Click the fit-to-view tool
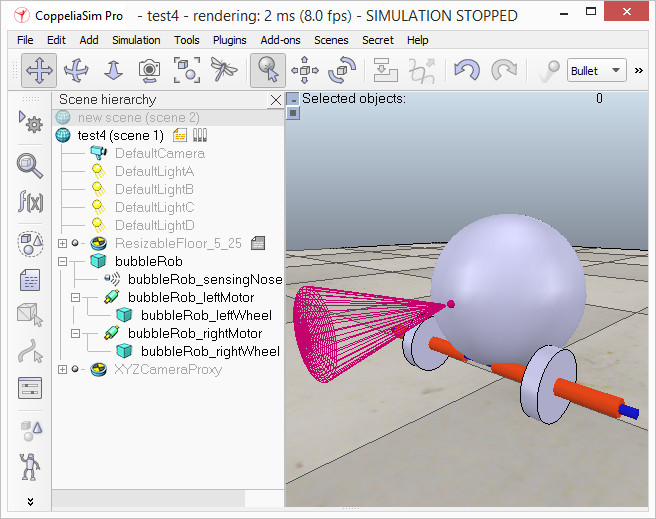The height and width of the screenshot is (519, 656). pos(186,70)
